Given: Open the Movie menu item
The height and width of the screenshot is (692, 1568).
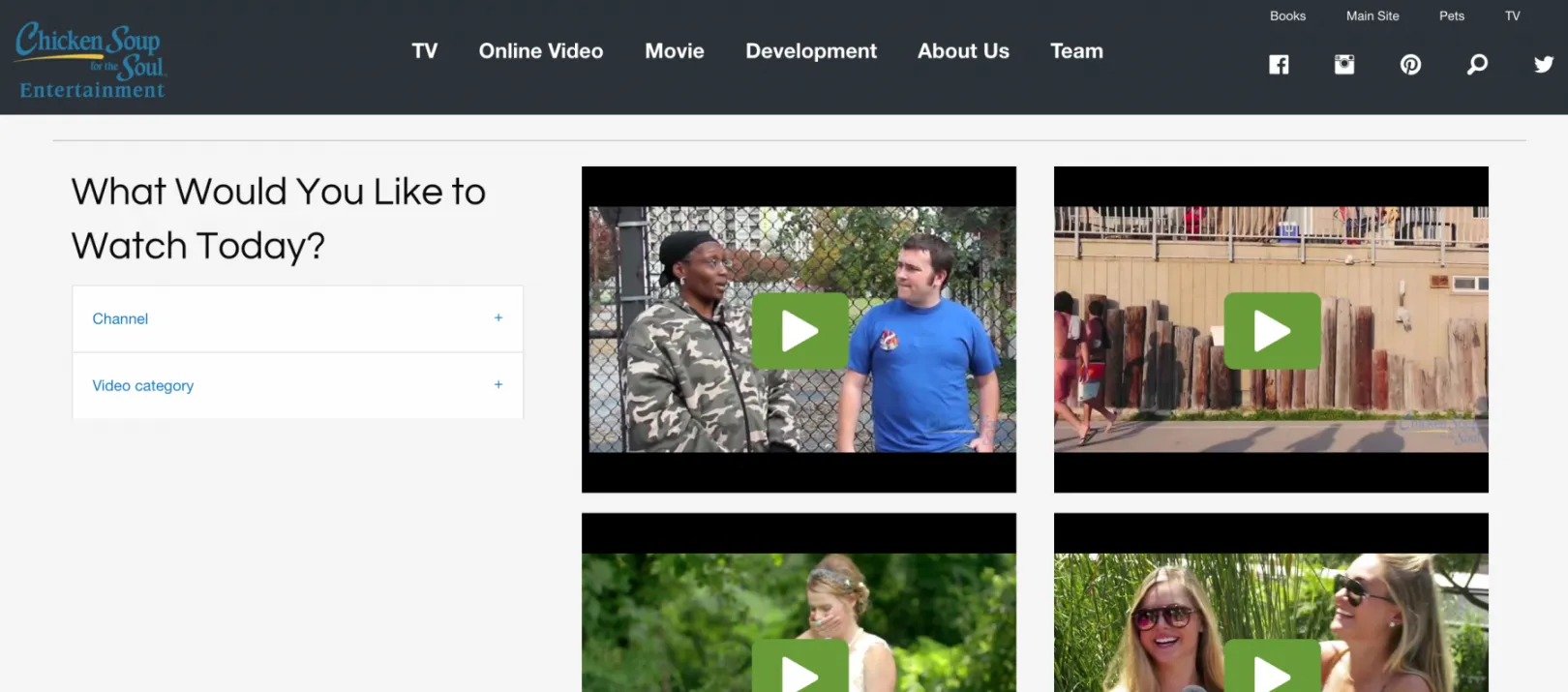Looking at the screenshot, I should (x=675, y=51).
